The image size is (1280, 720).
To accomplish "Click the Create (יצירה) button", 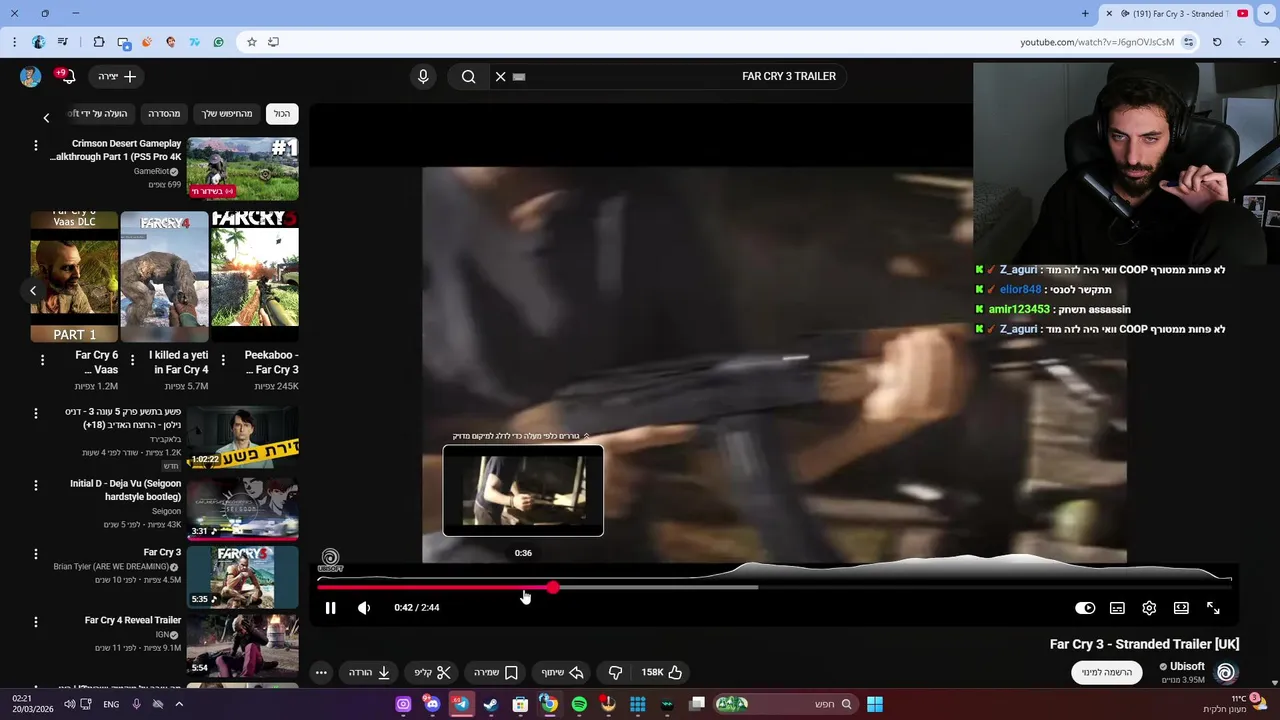I will coord(117,76).
